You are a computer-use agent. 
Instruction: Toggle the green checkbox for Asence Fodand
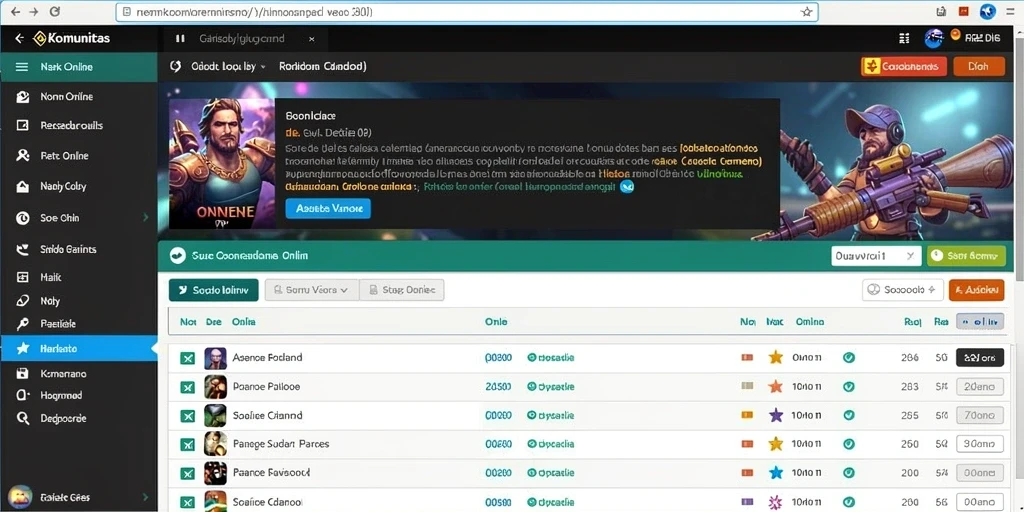click(x=187, y=358)
